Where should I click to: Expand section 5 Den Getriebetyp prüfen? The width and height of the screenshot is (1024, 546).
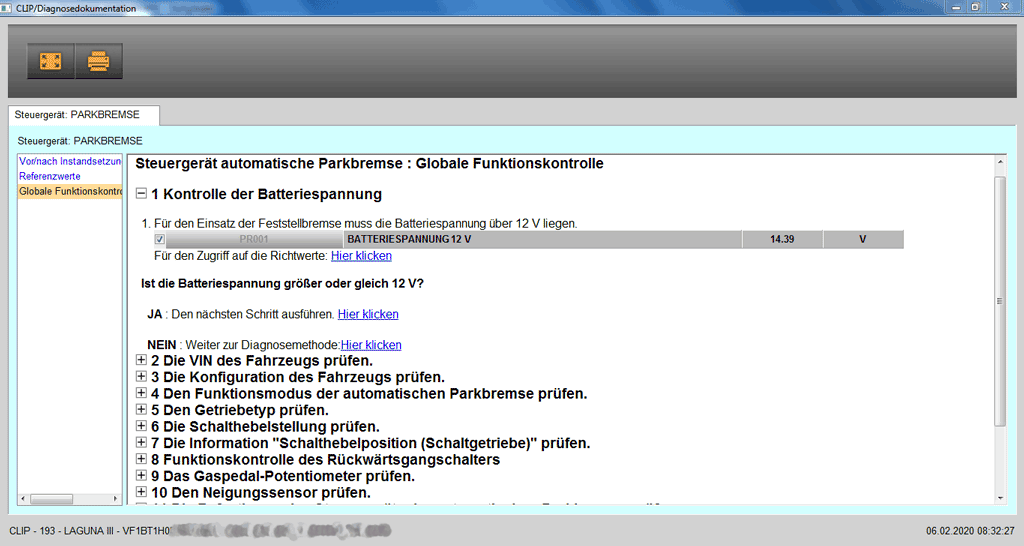click(x=141, y=410)
